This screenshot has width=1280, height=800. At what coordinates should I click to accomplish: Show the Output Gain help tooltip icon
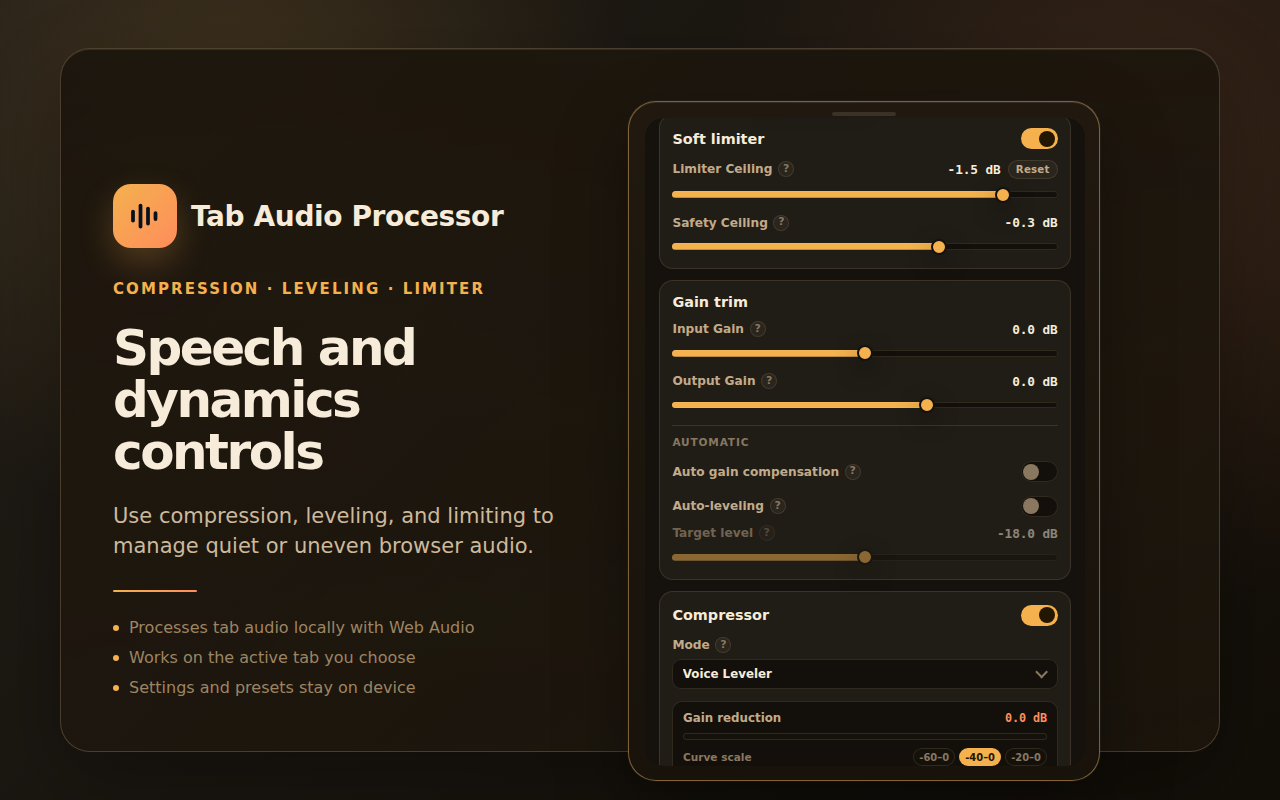769,381
